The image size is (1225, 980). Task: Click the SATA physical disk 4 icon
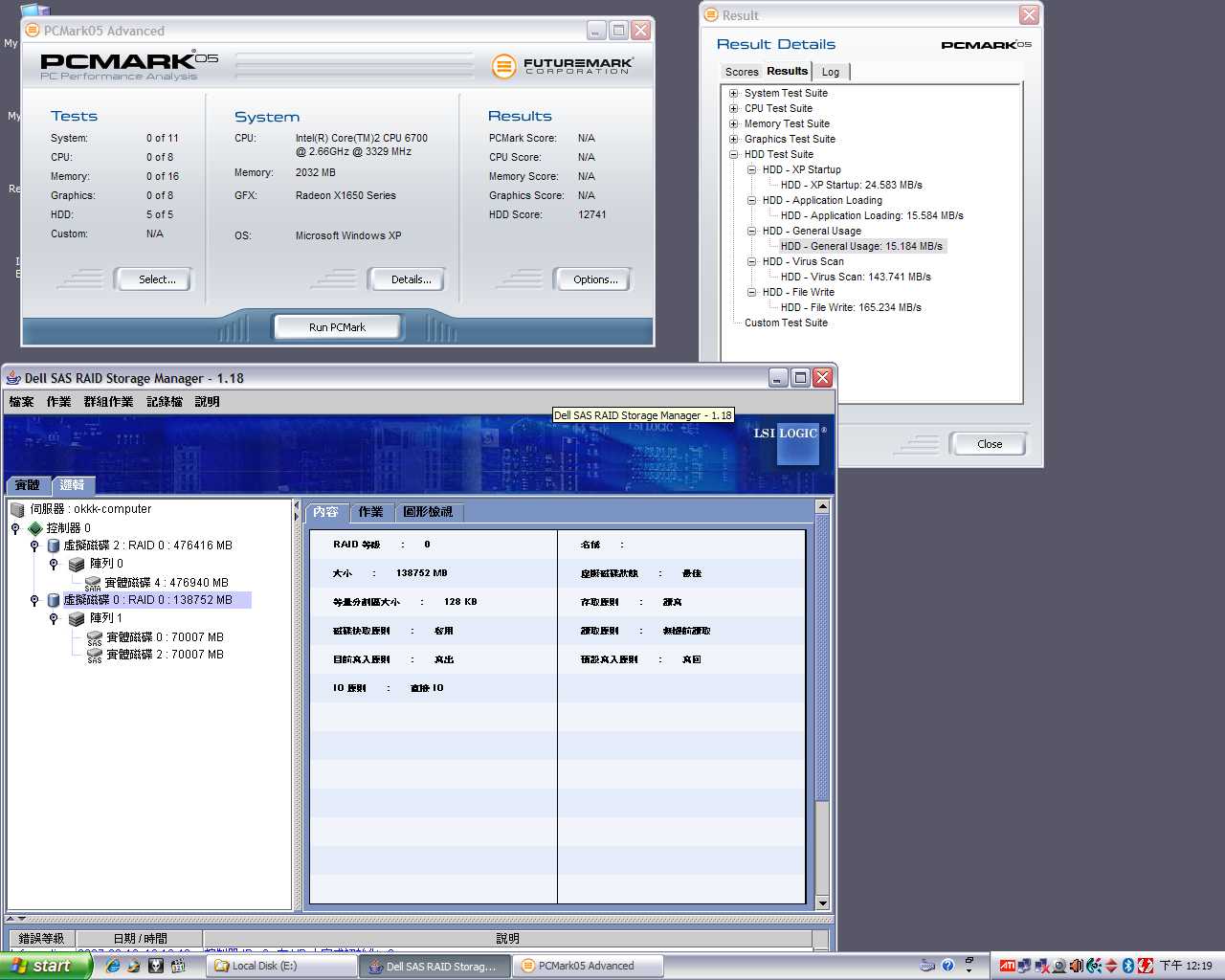tap(93, 583)
